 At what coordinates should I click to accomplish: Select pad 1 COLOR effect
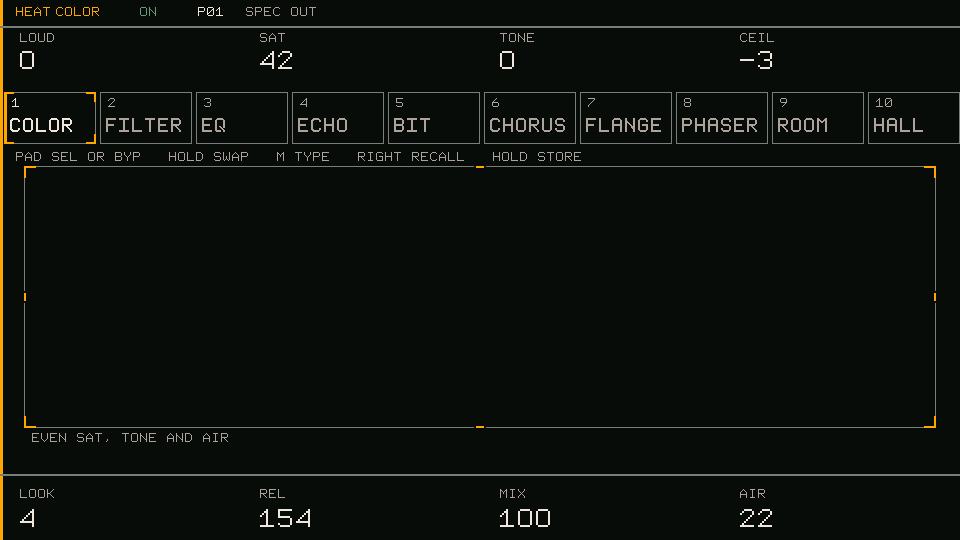point(50,118)
